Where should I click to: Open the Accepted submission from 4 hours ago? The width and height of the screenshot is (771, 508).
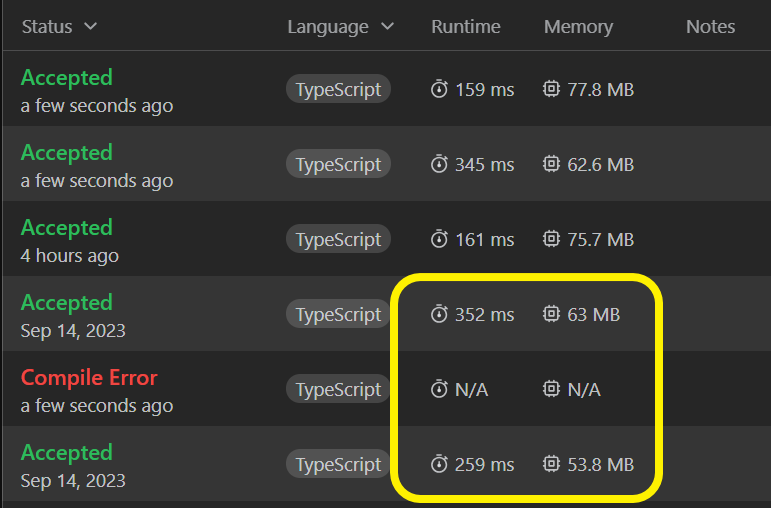(x=66, y=228)
